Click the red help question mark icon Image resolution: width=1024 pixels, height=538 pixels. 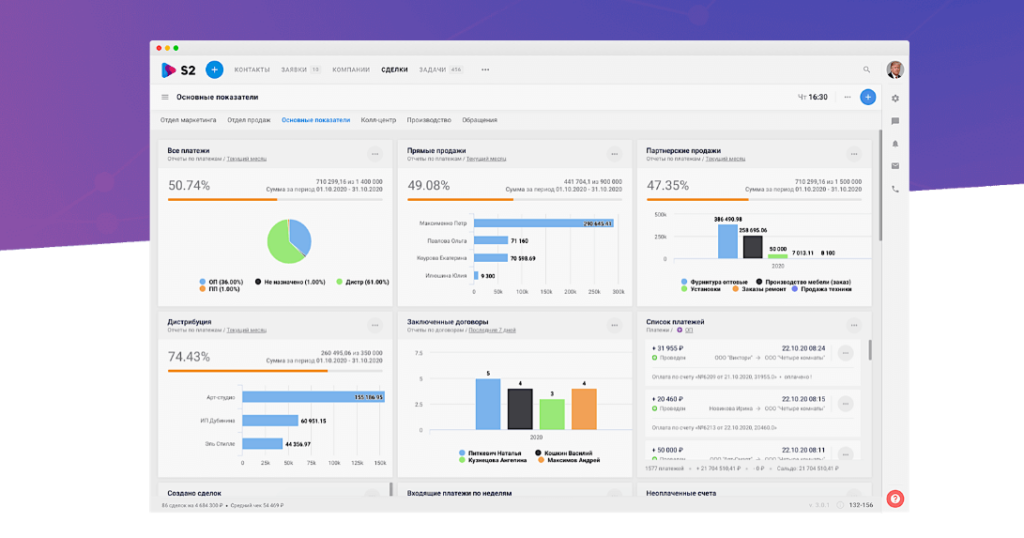895,499
